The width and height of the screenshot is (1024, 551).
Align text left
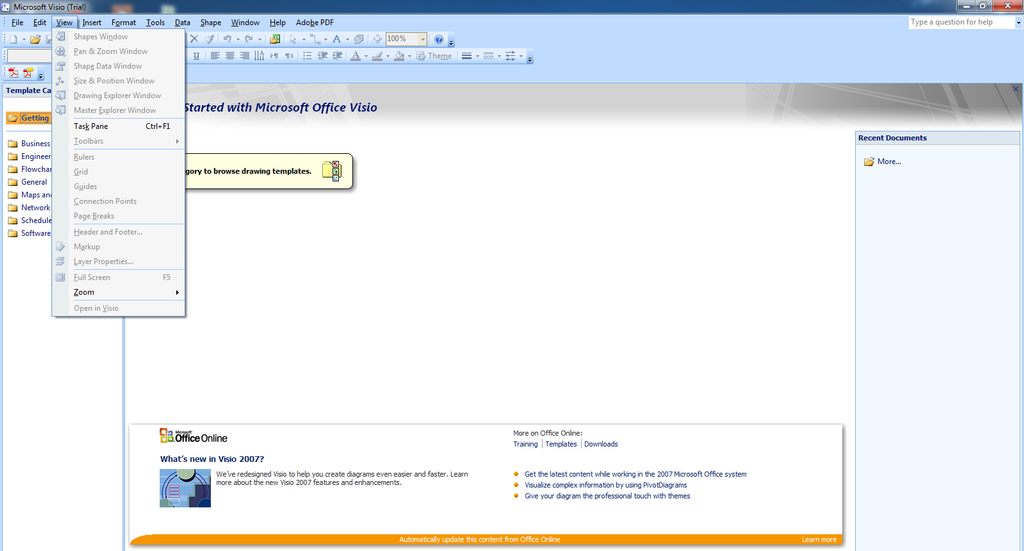coord(215,56)
